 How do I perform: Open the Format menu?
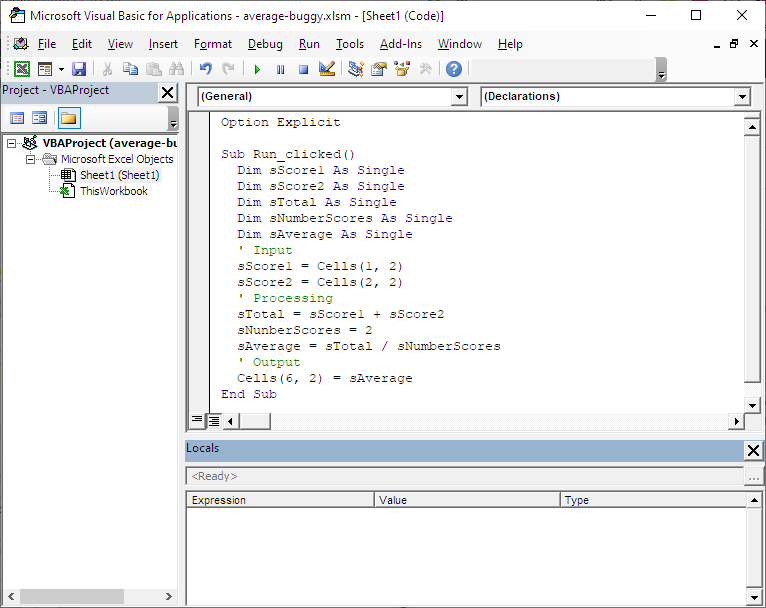pos(213,44)
